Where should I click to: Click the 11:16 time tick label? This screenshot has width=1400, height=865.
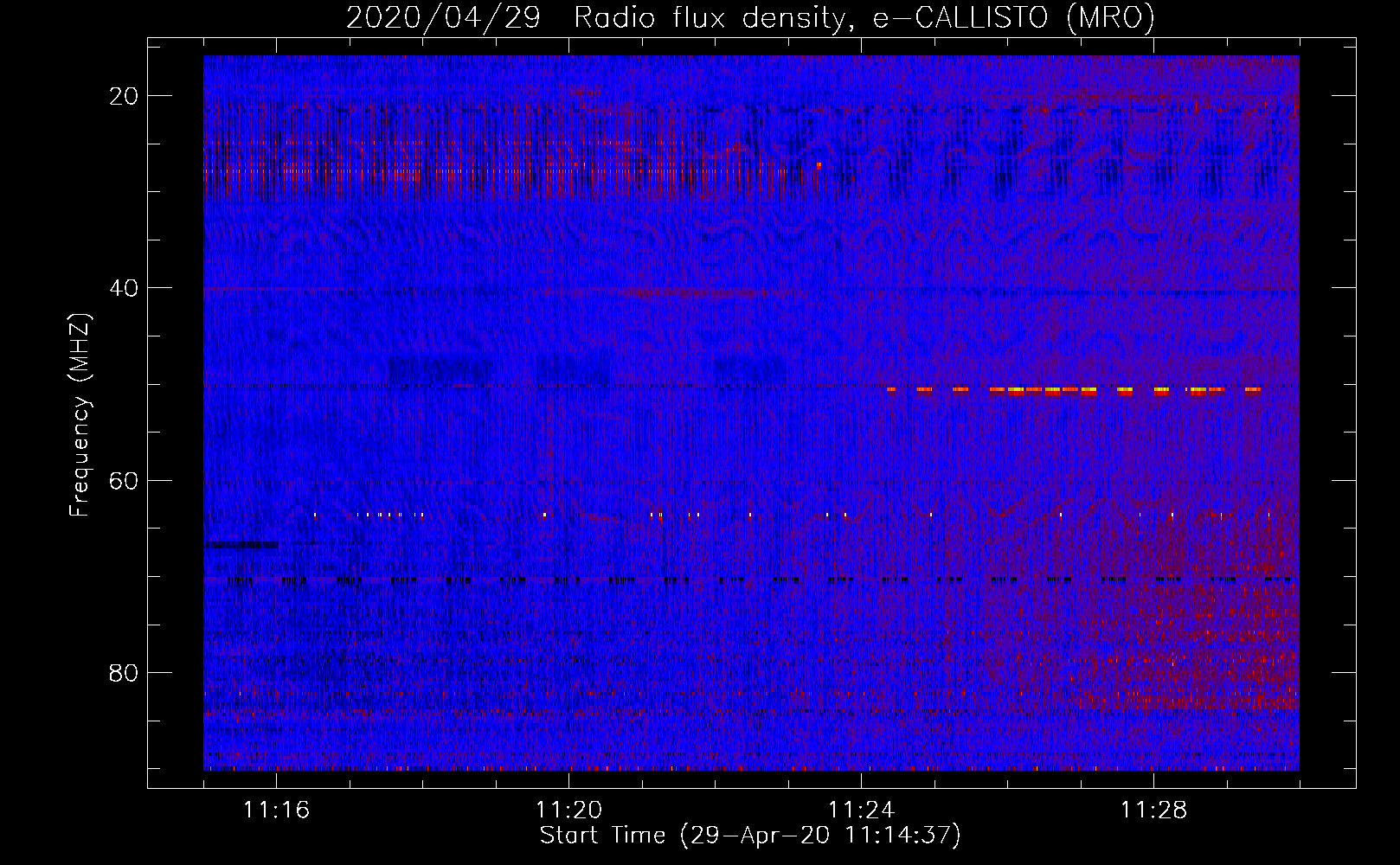point(276,811)
